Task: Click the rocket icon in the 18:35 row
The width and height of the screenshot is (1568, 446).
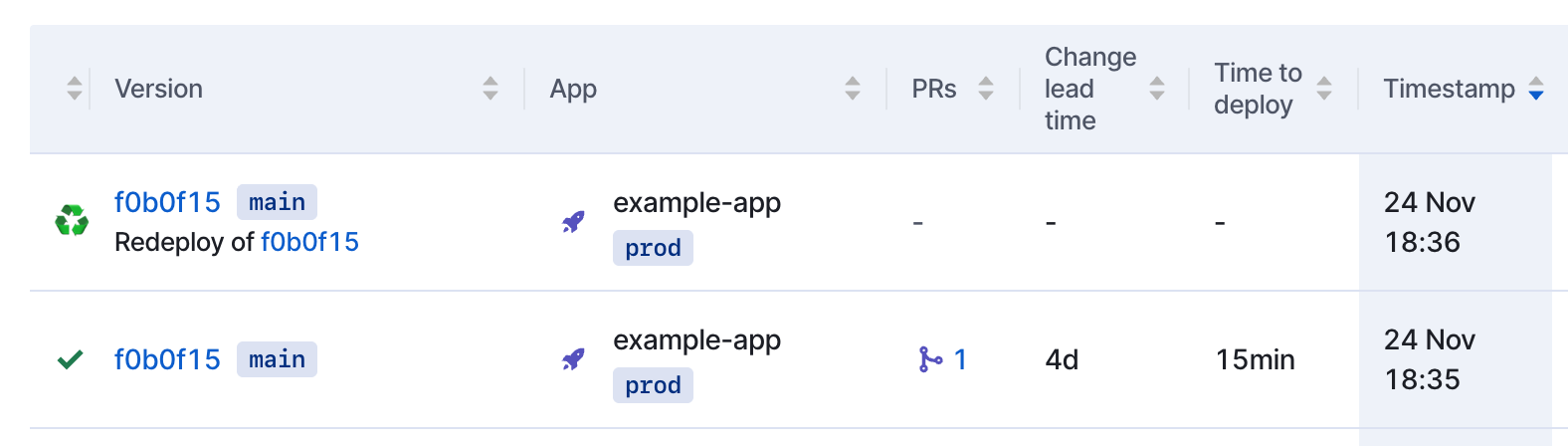Action: pyautogui.click(x=573, y=359)
